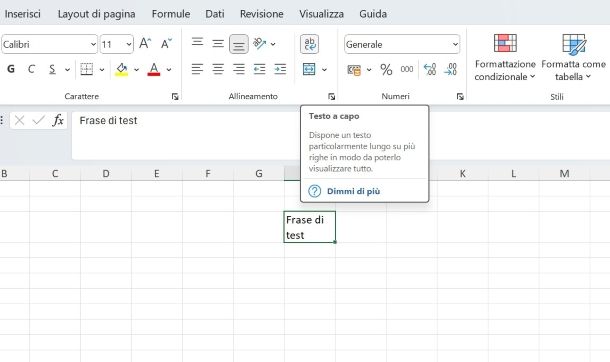The width and height of the screenshot is (610, 362).
Task: Select column F header
Action: point(208,173)
